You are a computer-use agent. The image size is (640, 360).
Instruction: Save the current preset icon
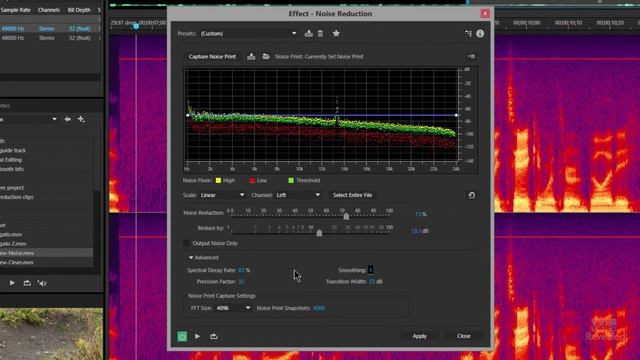point(309,33)
